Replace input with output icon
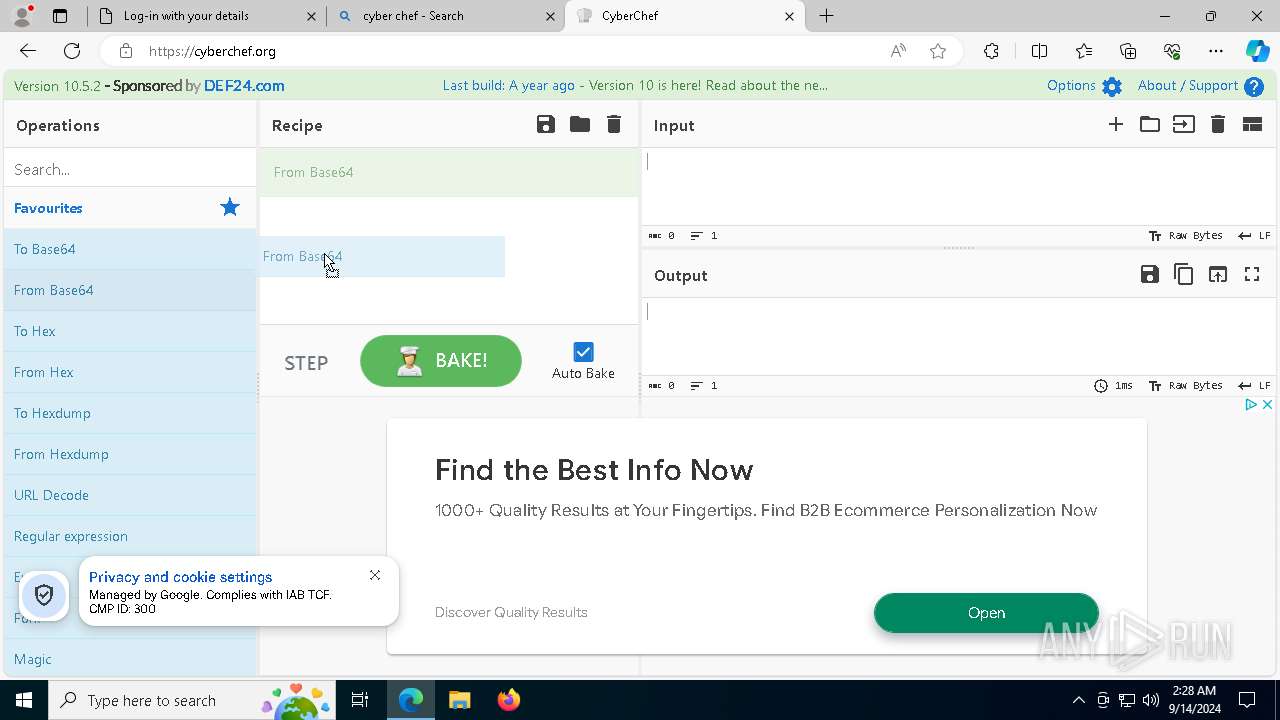Image resolution: width=1280 pixels, height=720 pixels. coord(1218,274)
